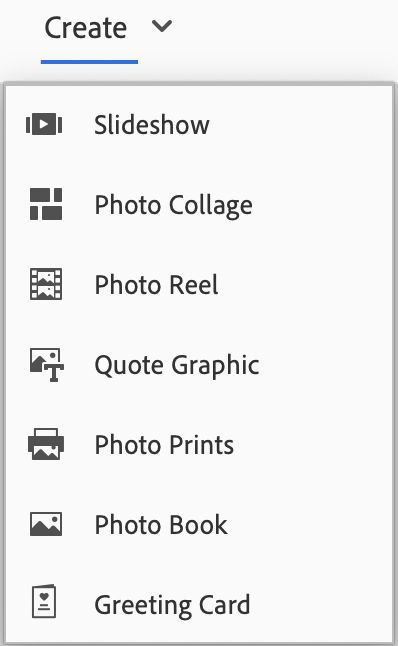Viewport: 398px width, 646px height.
Task: Choose the Photo Book item
Action: tap(199, 524)
